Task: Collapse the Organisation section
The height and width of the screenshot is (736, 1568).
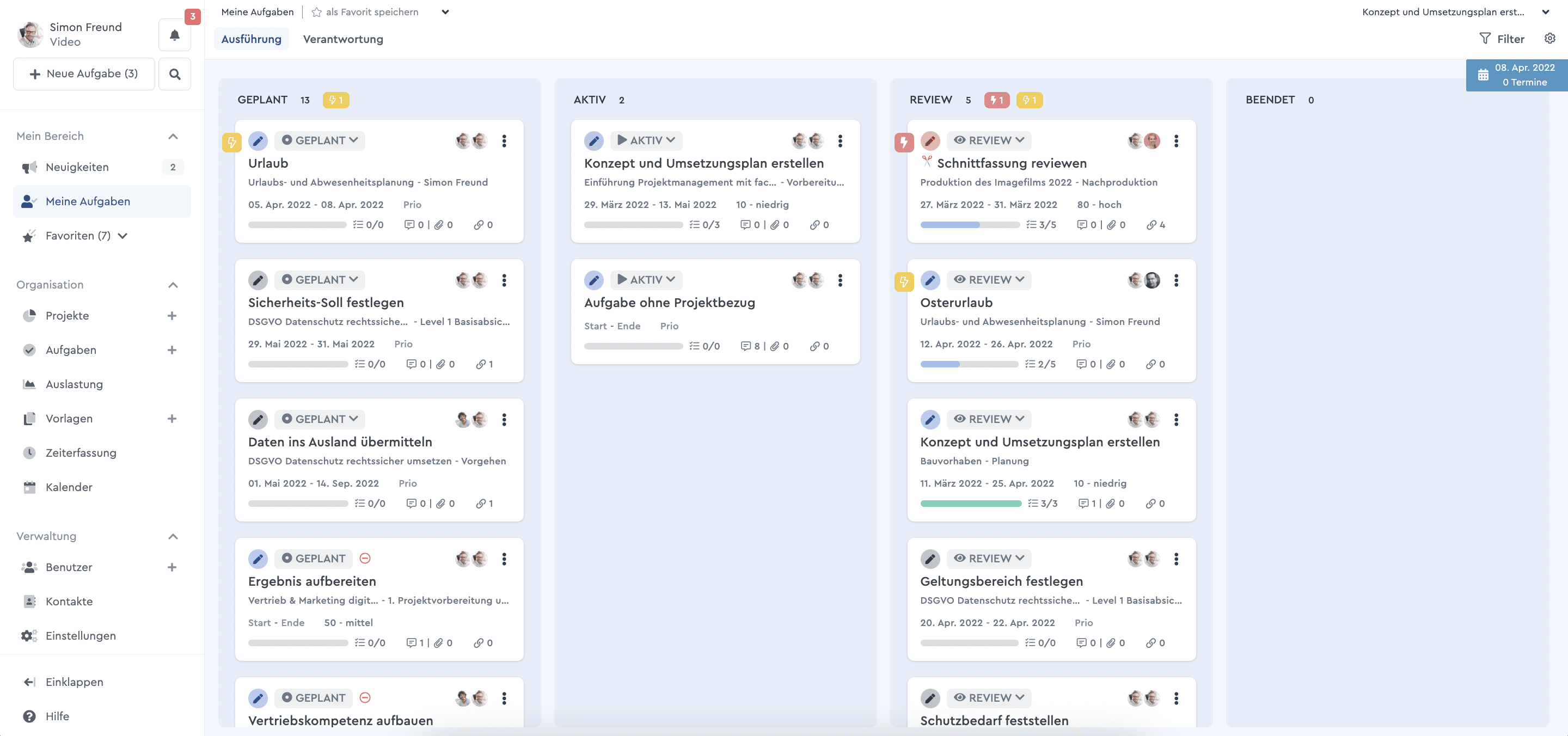Action: point(173,285)
